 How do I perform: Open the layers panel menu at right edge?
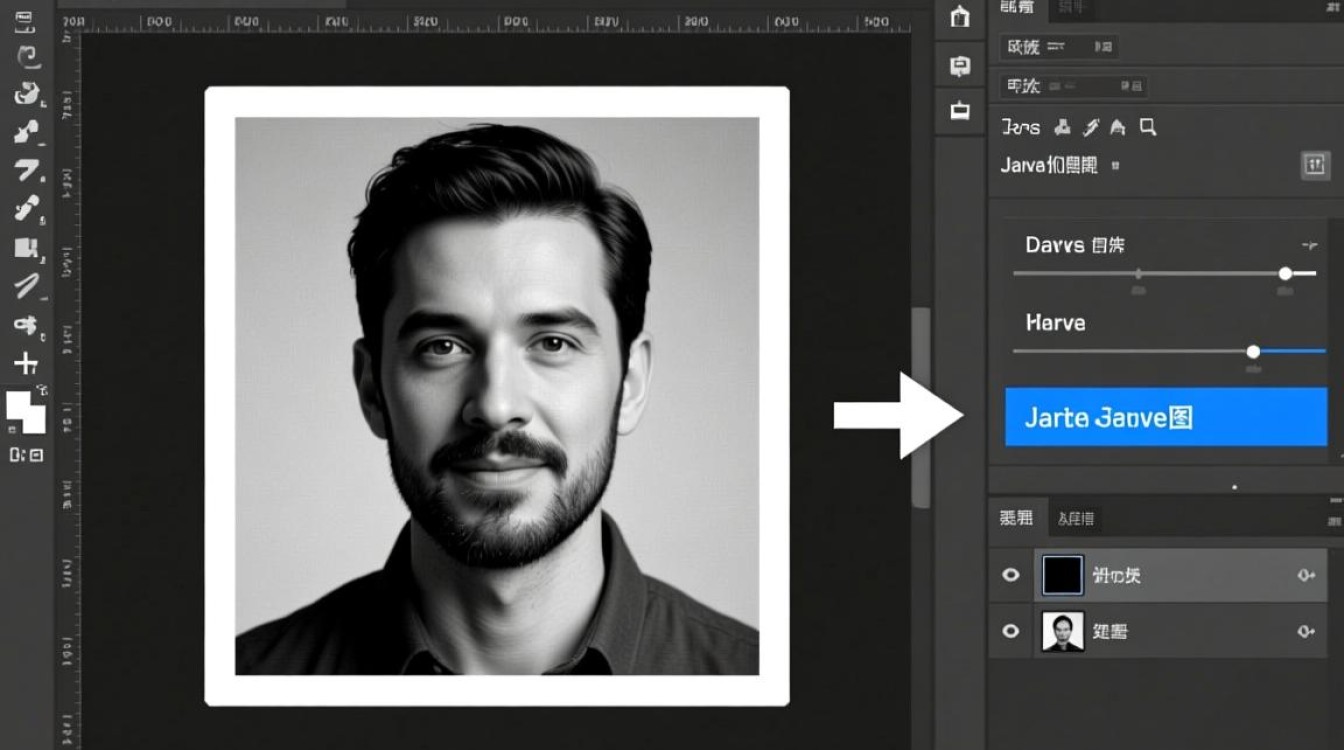pos(1334,519)
